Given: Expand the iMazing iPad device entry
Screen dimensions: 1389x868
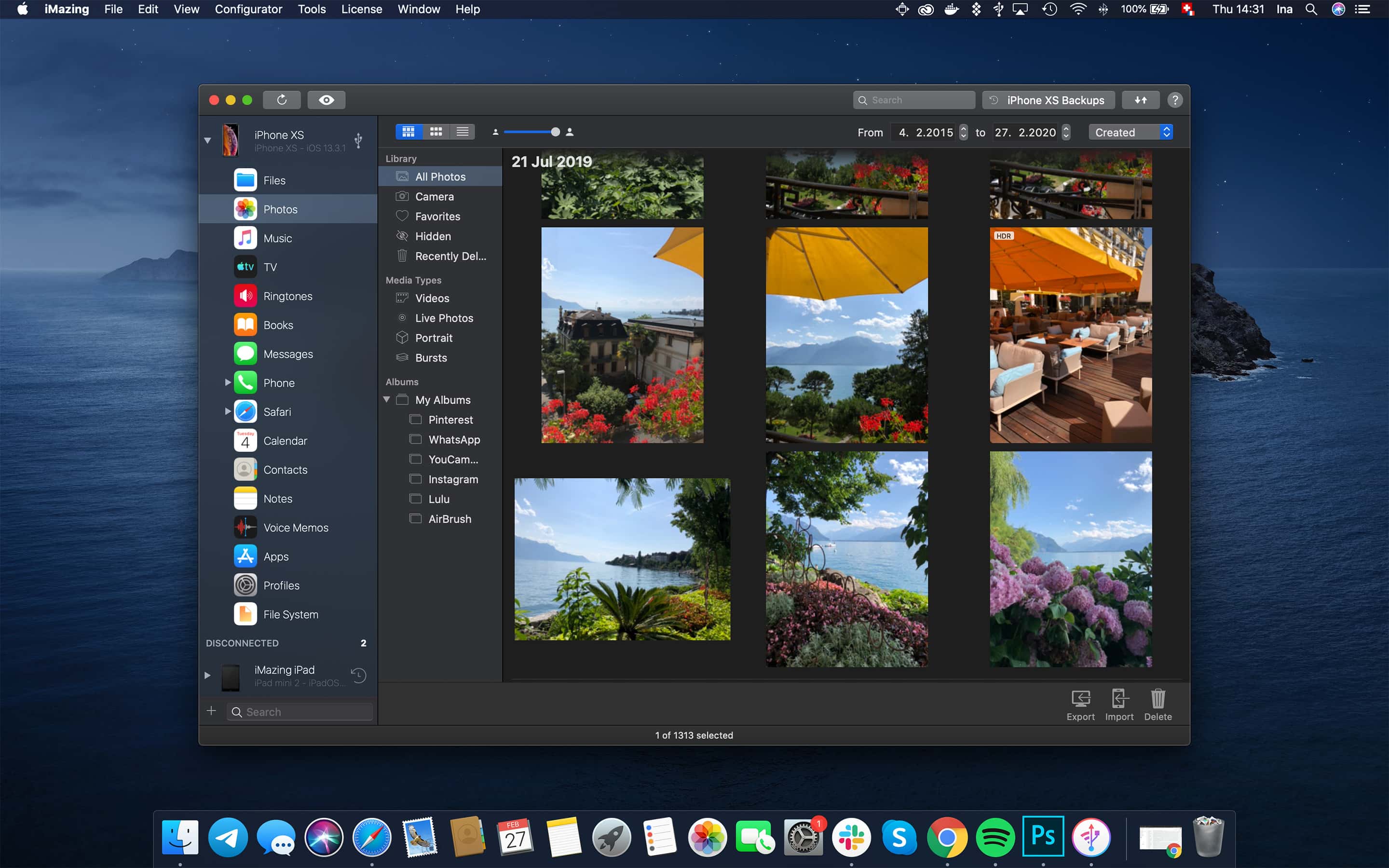Looking at the screenshot, I should pos(208,674).
